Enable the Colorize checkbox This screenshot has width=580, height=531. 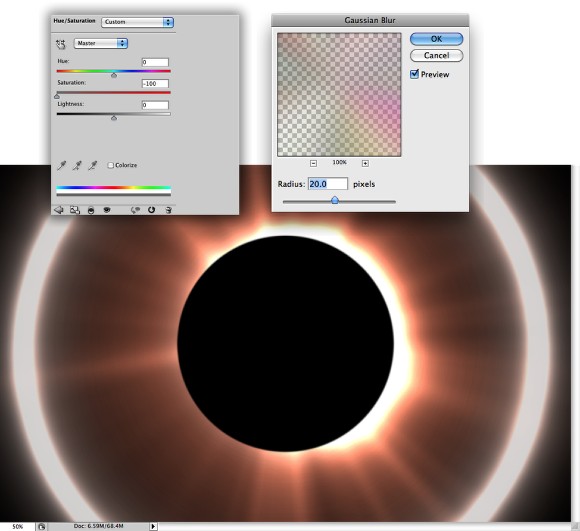(111, 165)
